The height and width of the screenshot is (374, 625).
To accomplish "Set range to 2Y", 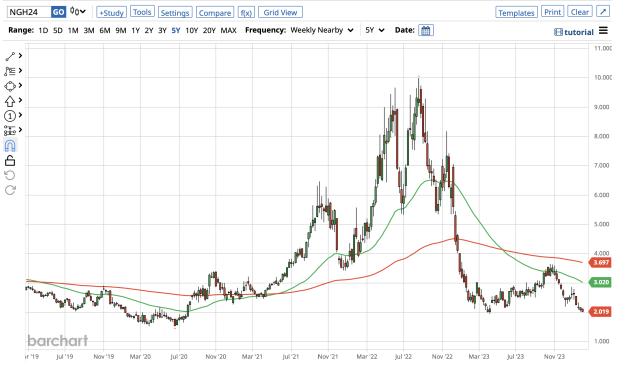I will [149, 30].
